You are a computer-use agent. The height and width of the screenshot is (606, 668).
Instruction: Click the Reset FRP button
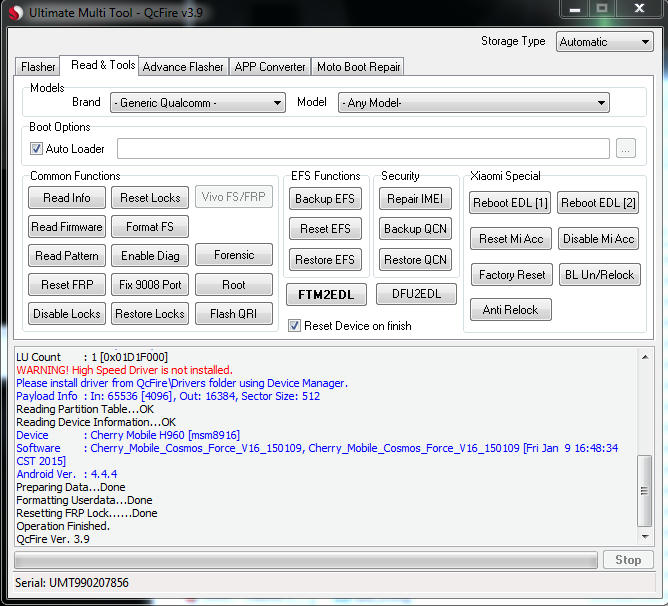click(67, 285)
